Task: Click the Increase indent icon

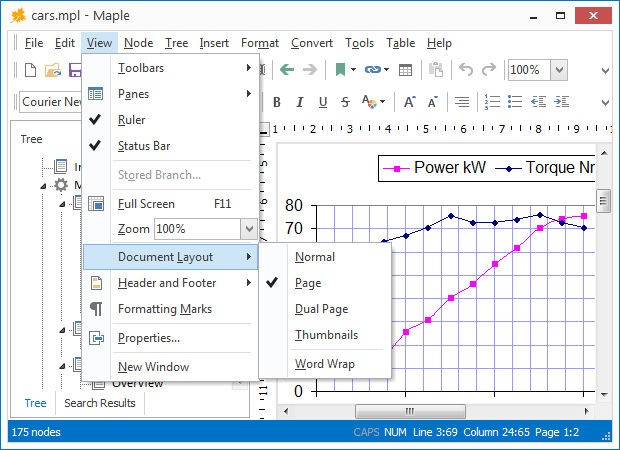Action: 561,102
